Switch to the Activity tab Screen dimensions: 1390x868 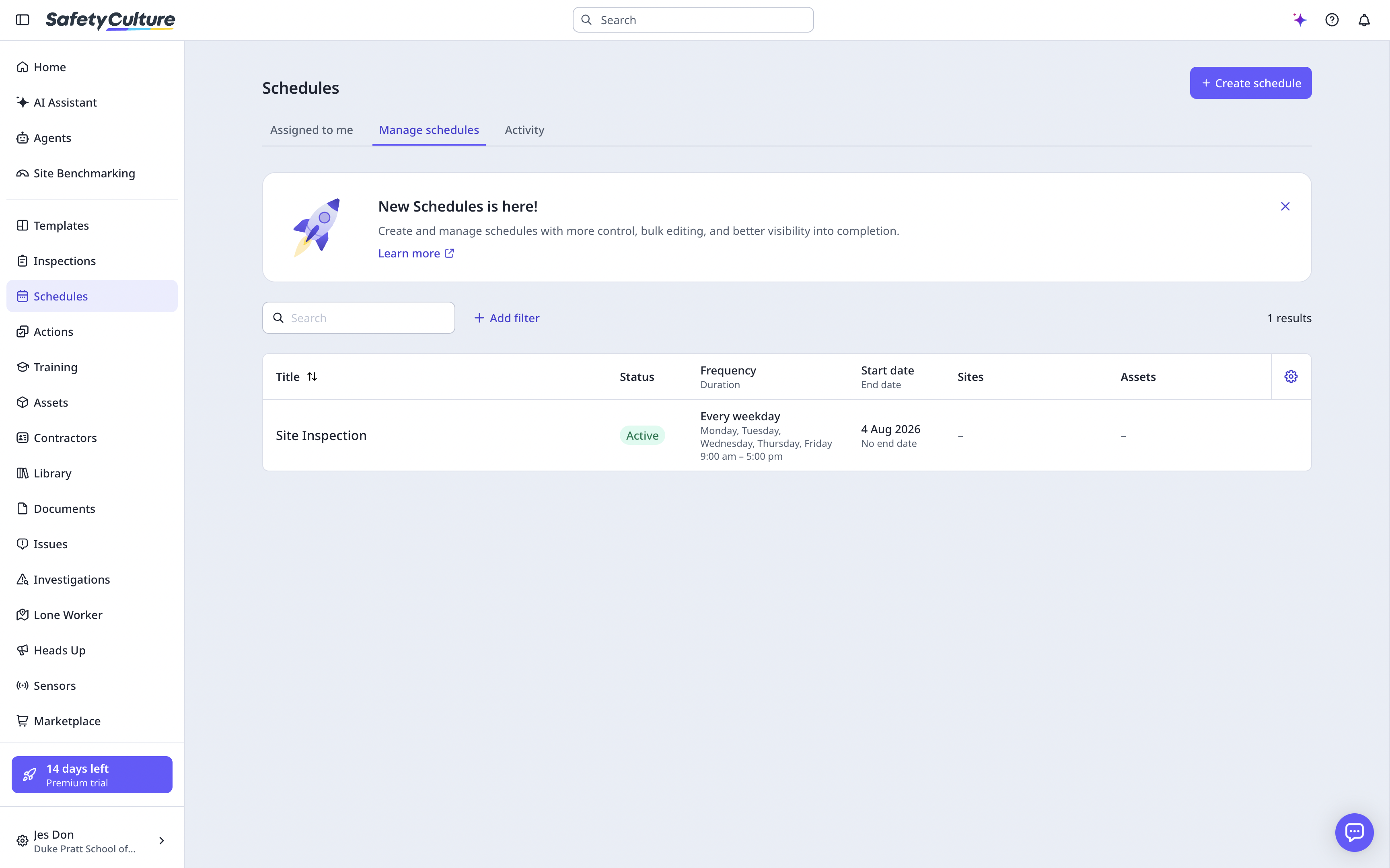pos(524,130)
